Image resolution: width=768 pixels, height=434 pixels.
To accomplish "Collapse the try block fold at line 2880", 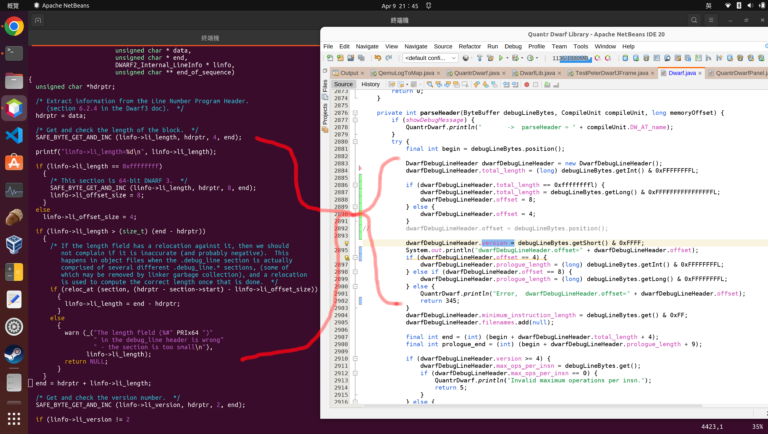I will pos(355,142).
